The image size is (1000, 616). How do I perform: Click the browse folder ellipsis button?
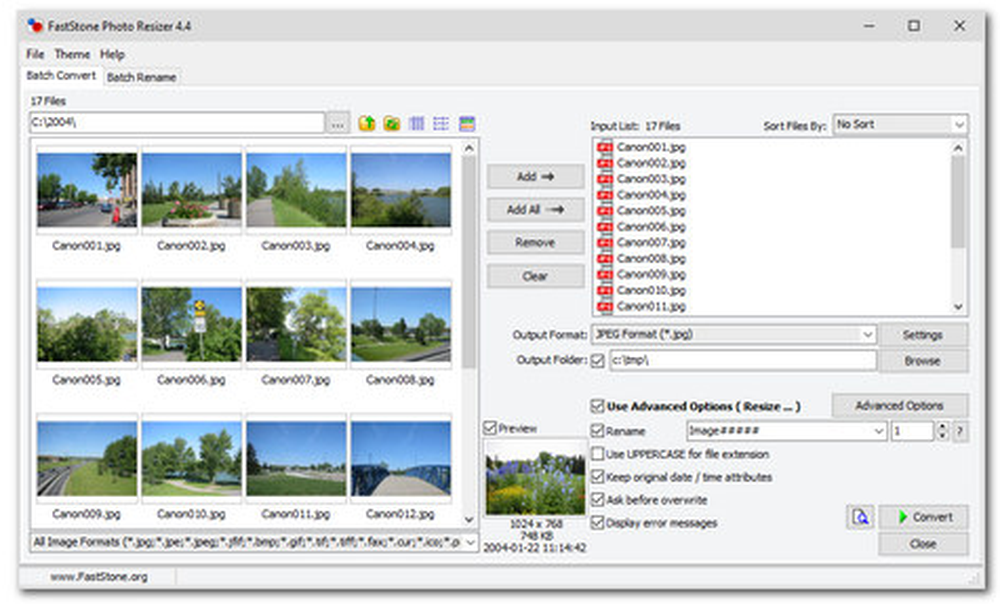point(338,123)
